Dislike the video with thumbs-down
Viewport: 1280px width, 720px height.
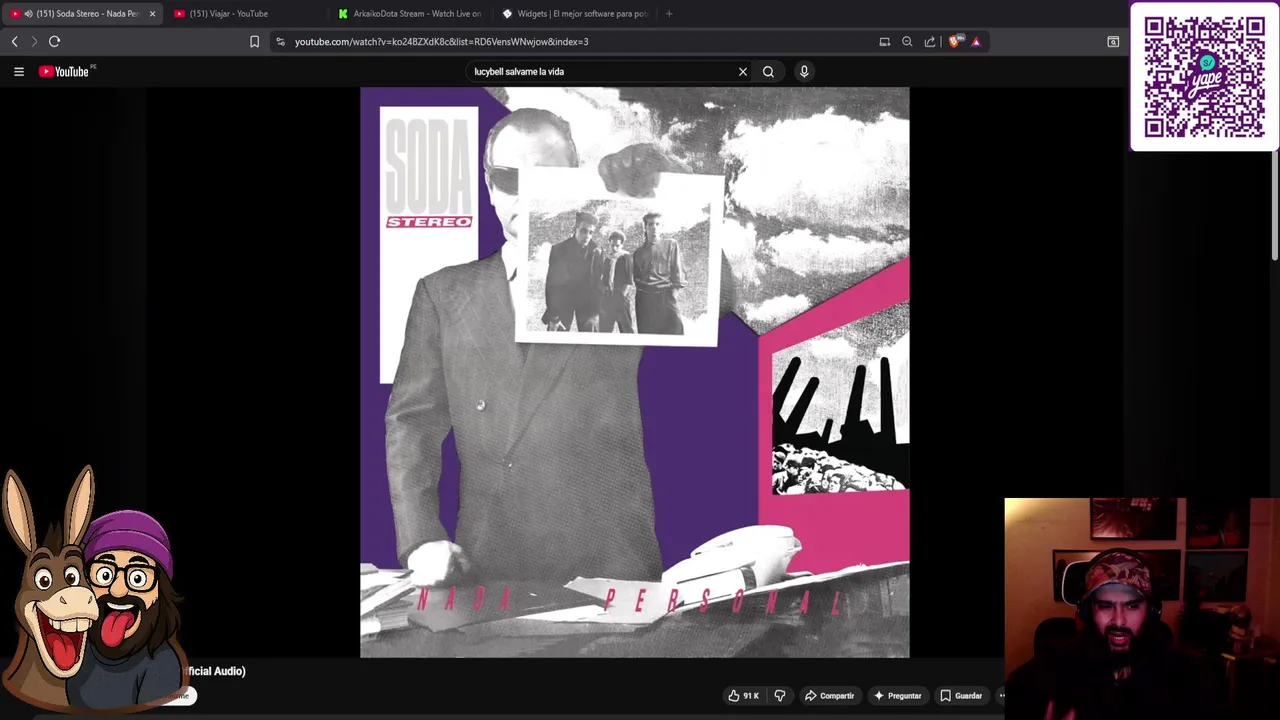pyautogui.click(x=780, y=696)
